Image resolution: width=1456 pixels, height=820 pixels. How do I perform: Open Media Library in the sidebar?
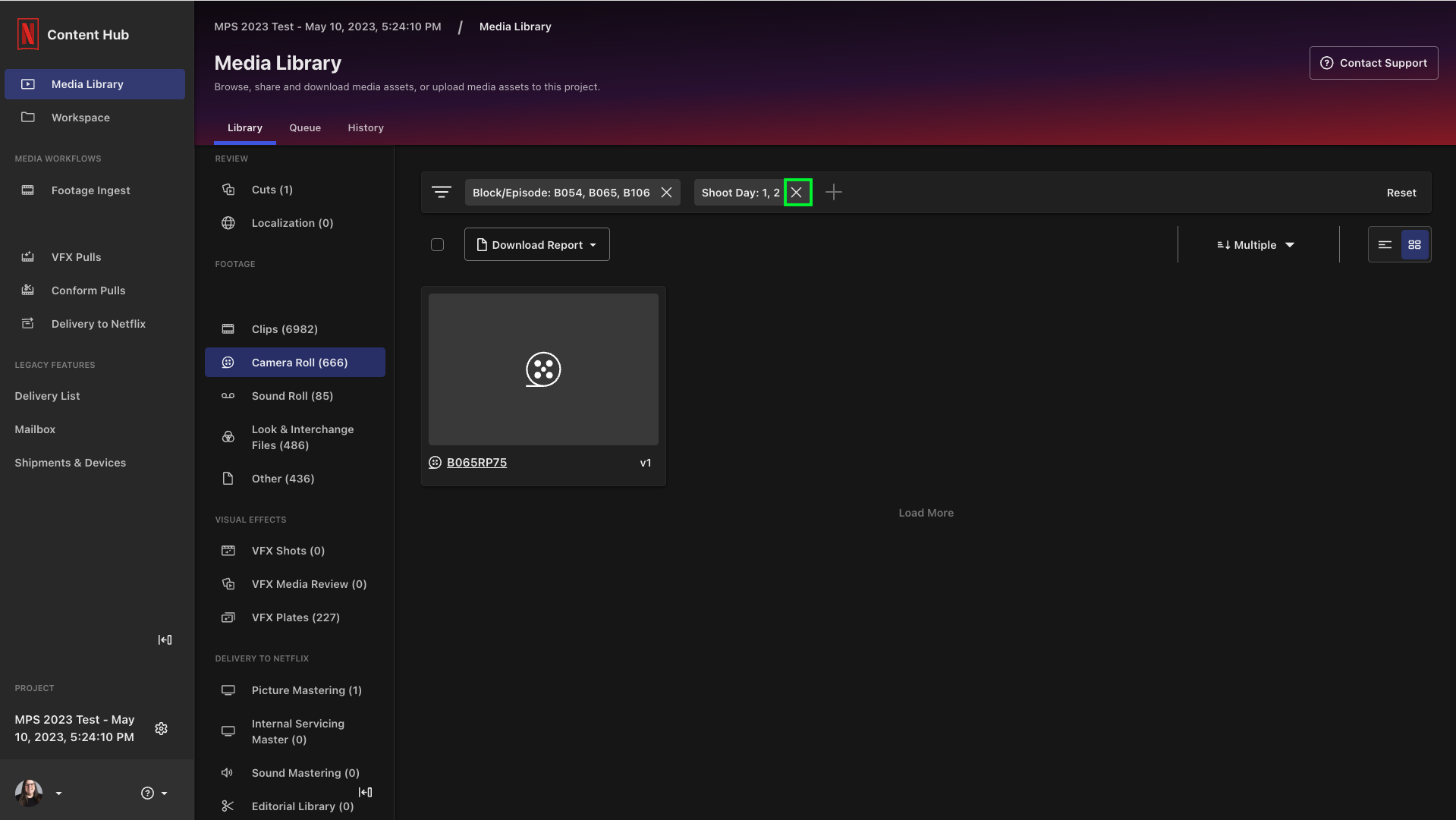point(95,84)
